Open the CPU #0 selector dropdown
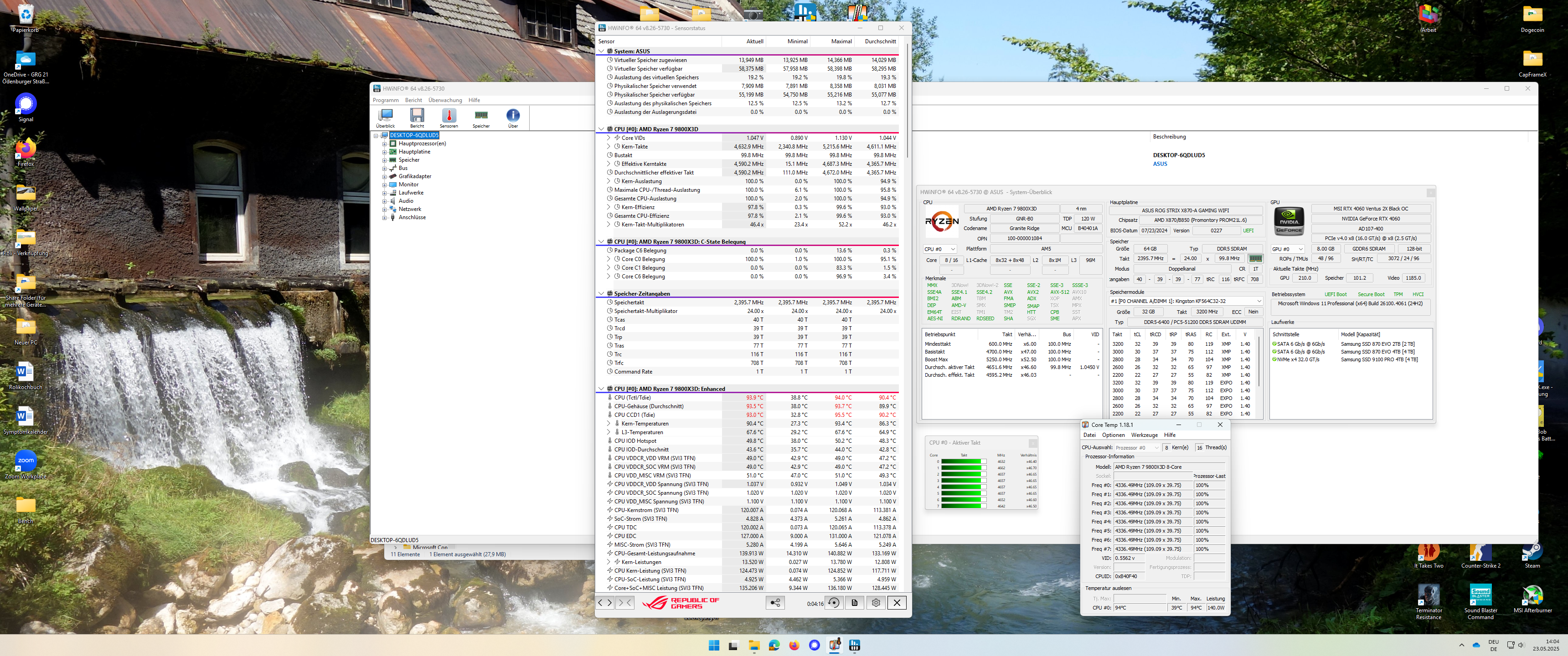1568x656 pixels. point(940,249)
